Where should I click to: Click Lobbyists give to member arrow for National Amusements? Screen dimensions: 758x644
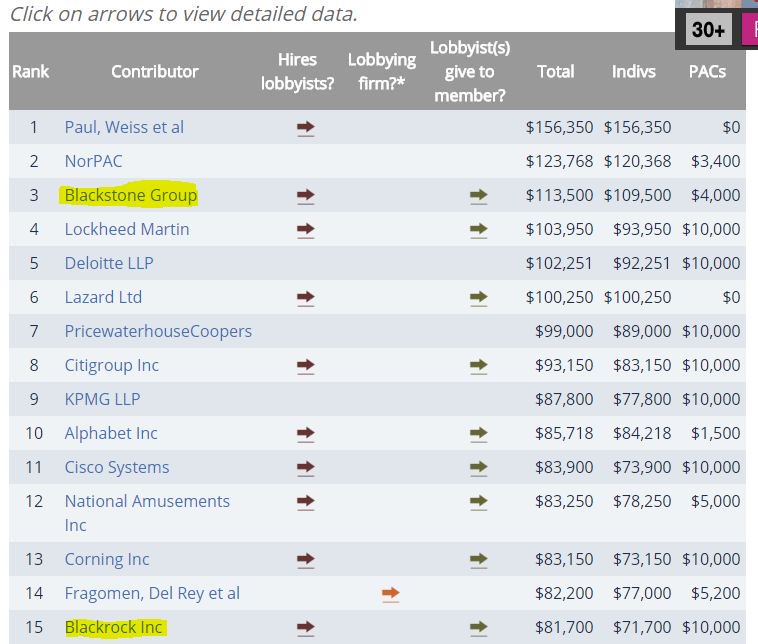(x=479, y=502)
